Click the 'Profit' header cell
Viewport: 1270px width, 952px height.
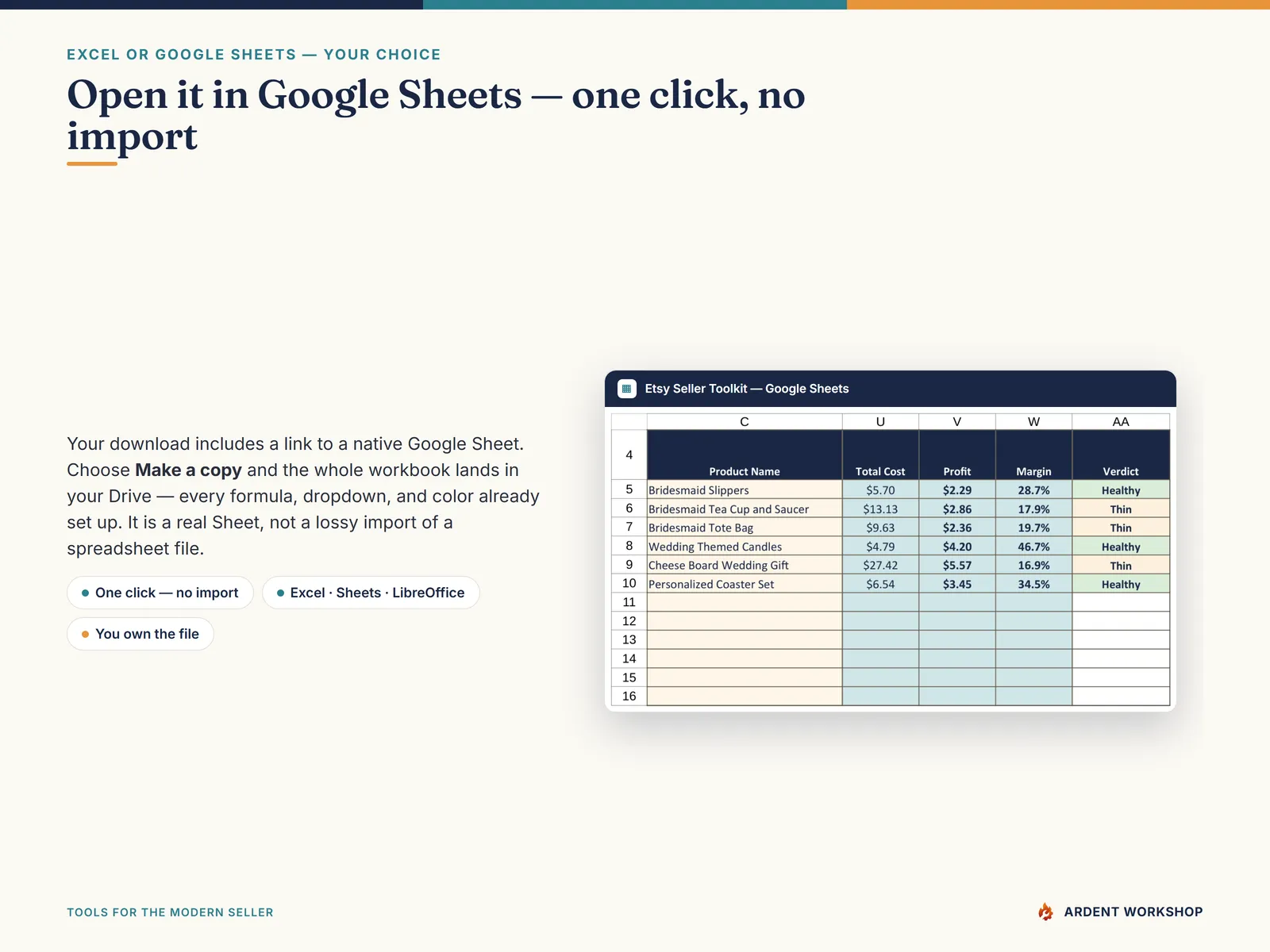click(957, 455)
